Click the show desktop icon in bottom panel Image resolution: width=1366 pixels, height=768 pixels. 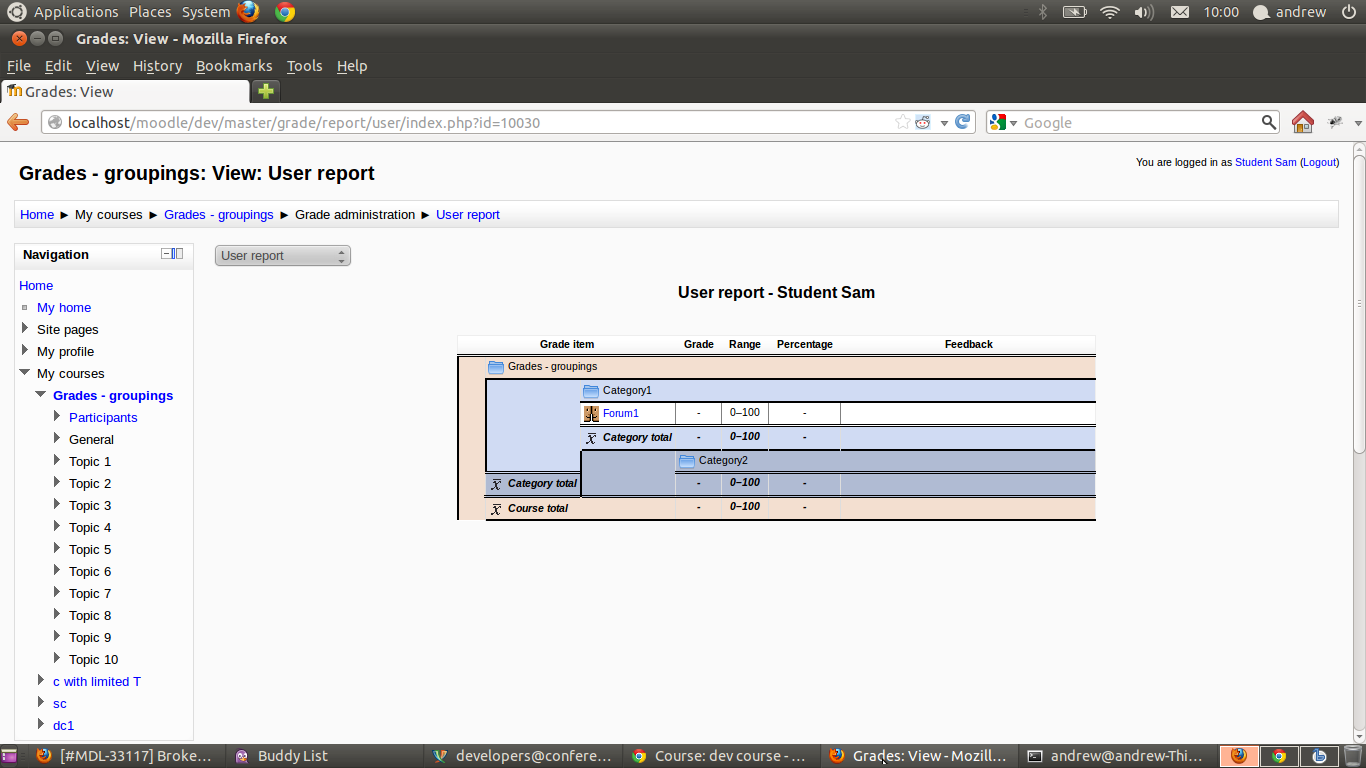coord(9,756)
